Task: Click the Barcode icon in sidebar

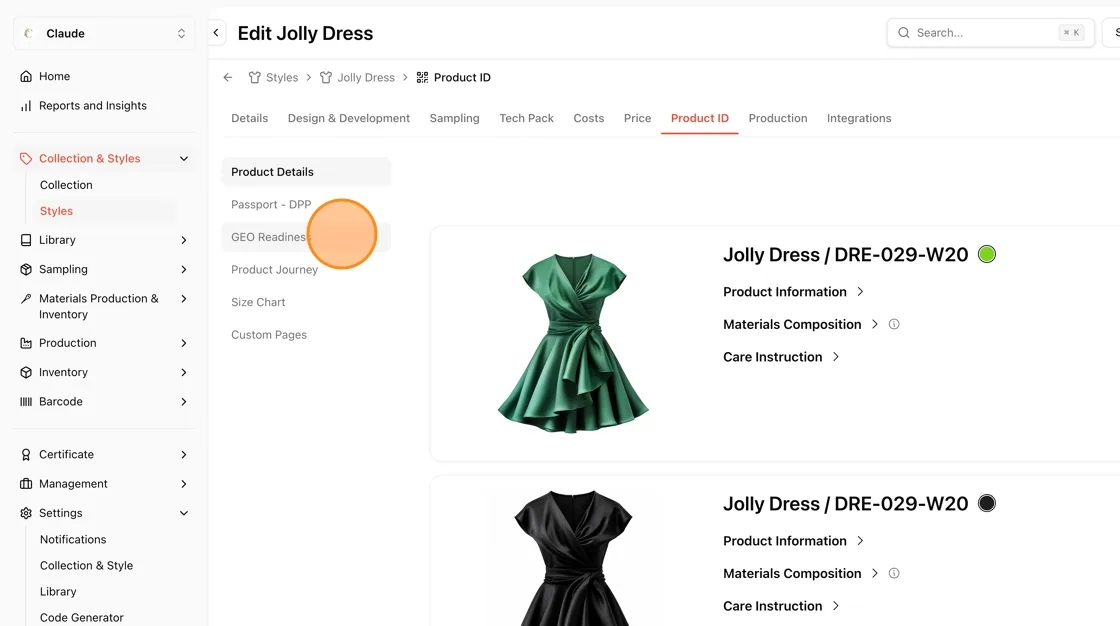Action: pyautogui.click(x=26, y=402)
